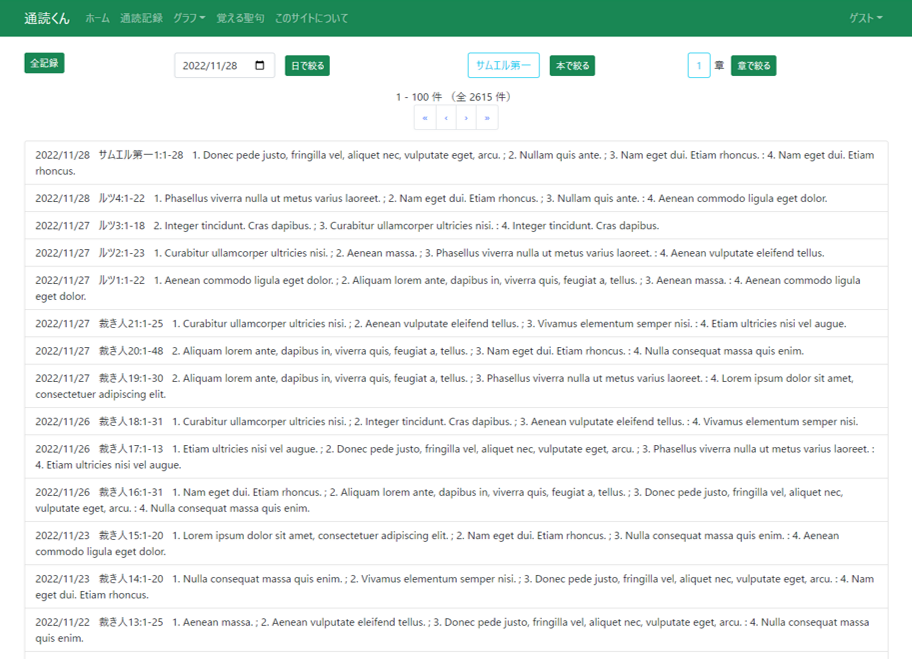912x659 pixels.
Task: Open このサイトについて page
Action: pyautogui.click(x=311, y=18)
